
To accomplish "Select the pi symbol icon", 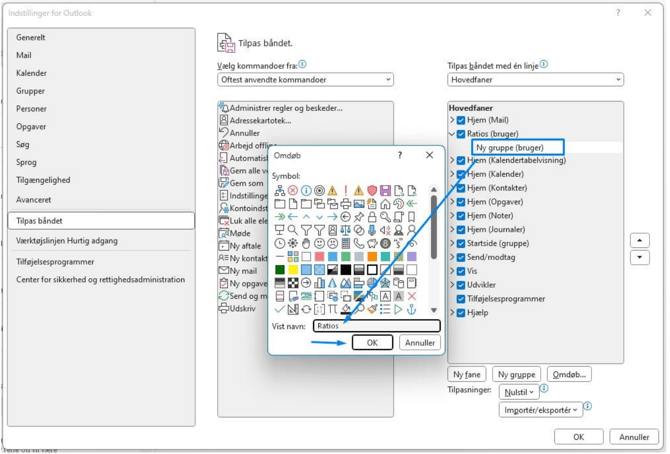I will pyautogui.click(x=332, y=309).
